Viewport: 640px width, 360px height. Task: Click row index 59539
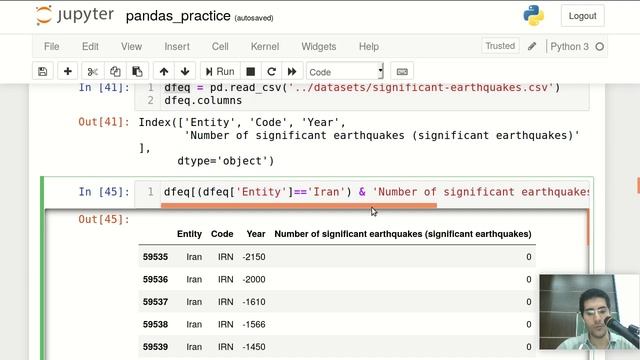155,347
